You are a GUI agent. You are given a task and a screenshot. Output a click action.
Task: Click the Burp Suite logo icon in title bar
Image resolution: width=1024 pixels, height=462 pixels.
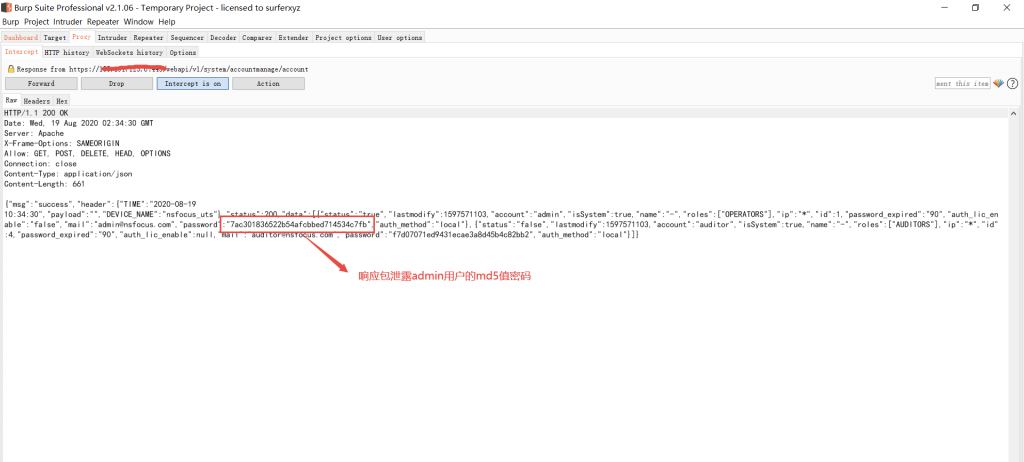(7, 7)
